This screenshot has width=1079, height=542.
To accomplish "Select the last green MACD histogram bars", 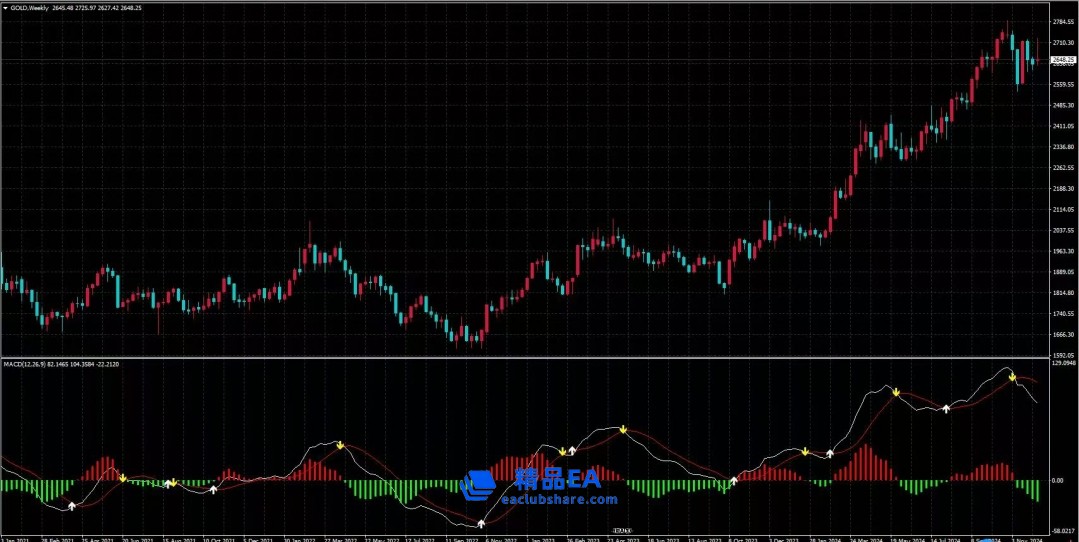I will click(x=1029, y=489).
